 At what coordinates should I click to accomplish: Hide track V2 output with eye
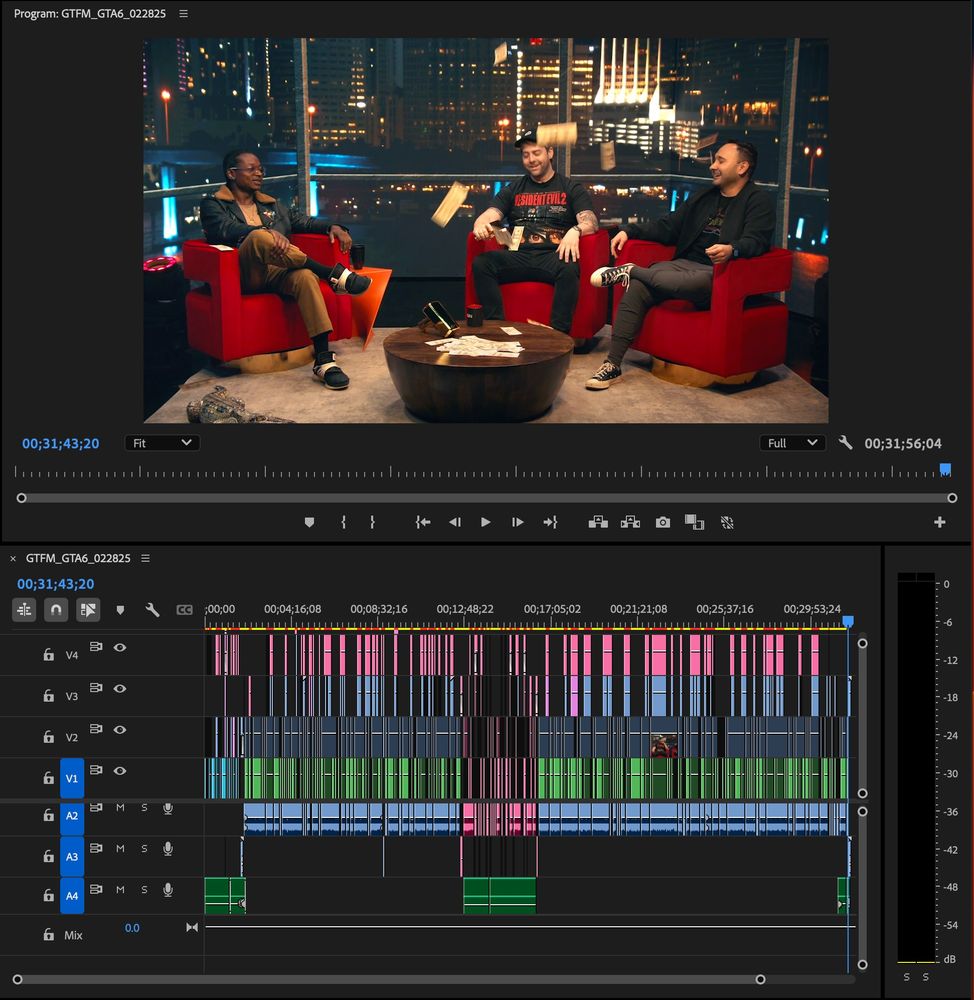tap(120, 730)
